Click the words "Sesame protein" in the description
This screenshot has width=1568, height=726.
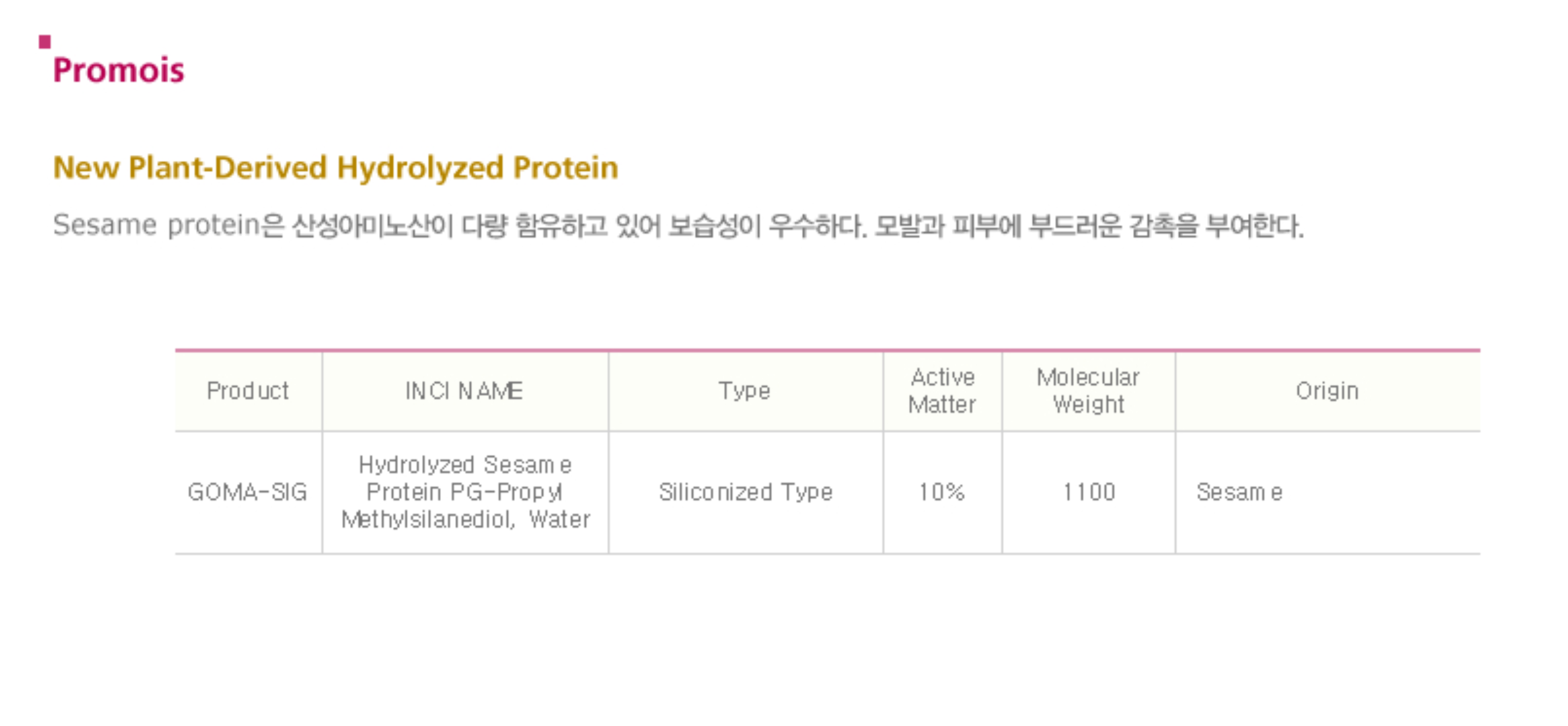point(156,225)
